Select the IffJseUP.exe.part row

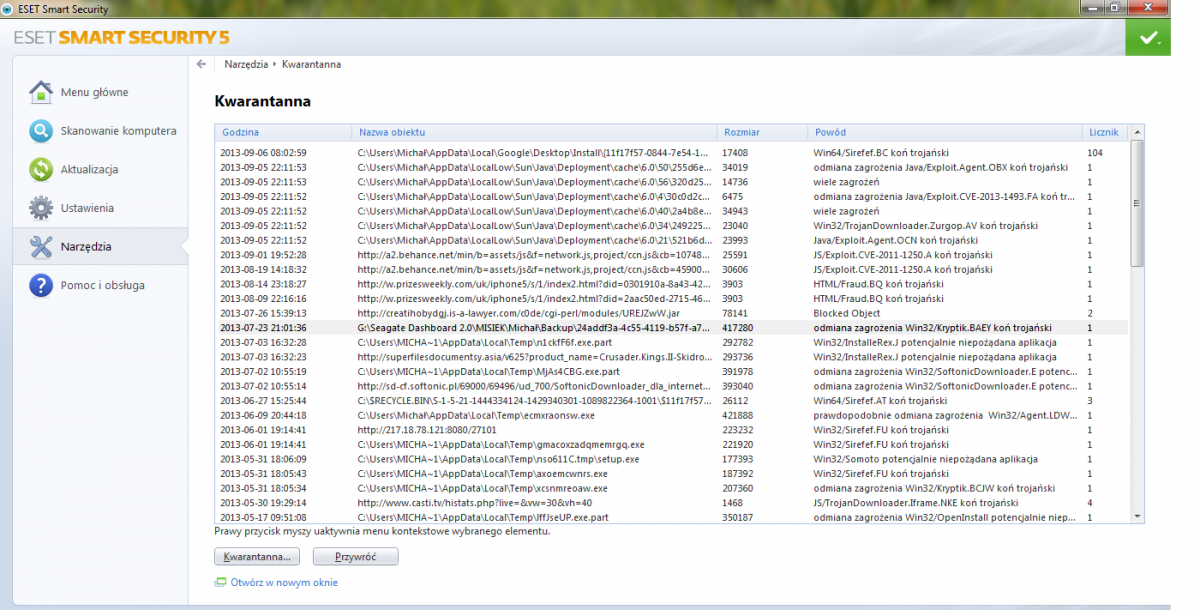point(672,517)
